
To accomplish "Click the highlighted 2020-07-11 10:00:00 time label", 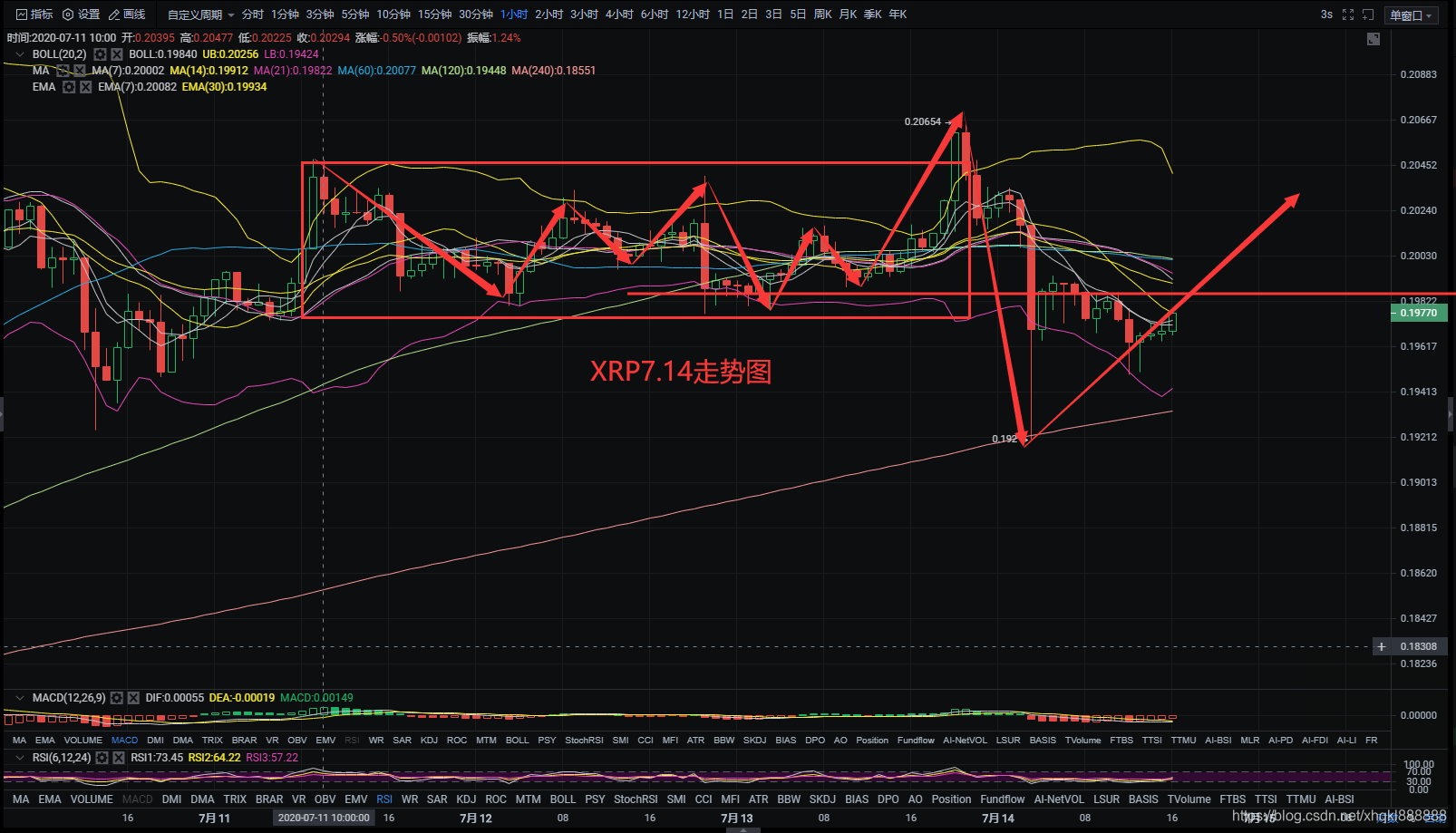I will click(324, 818).
